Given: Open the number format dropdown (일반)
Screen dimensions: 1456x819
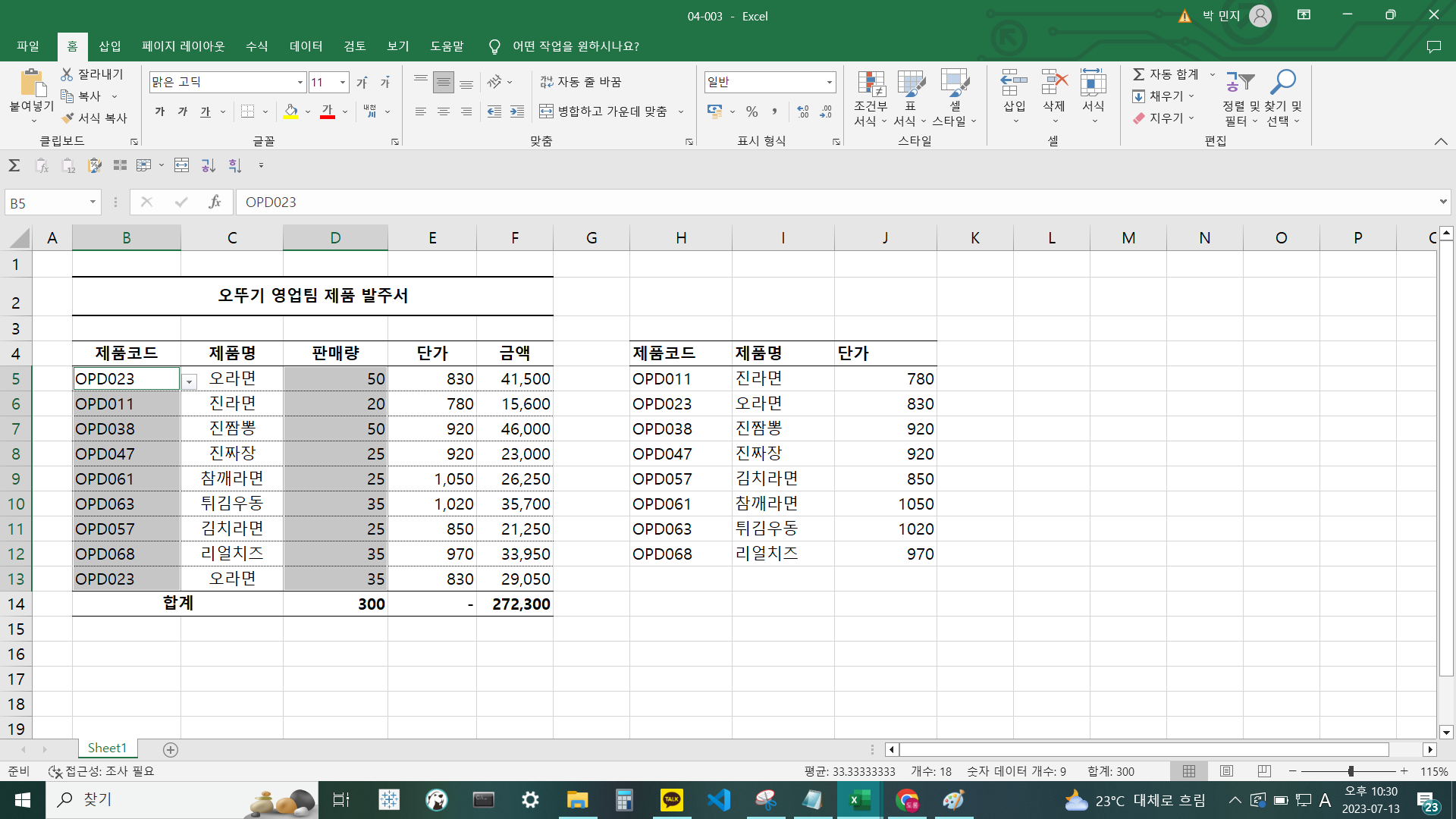Looking at the screenshot, I should coord(830,82).
